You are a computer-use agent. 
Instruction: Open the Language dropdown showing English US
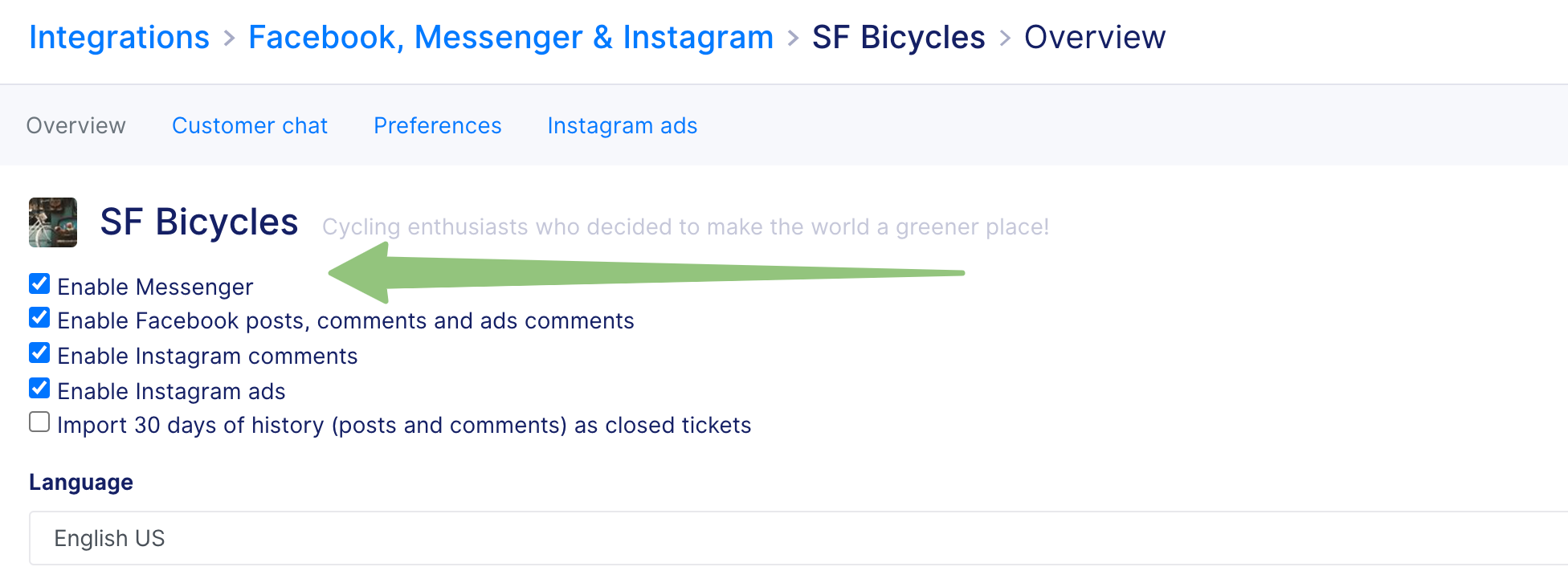798,538
